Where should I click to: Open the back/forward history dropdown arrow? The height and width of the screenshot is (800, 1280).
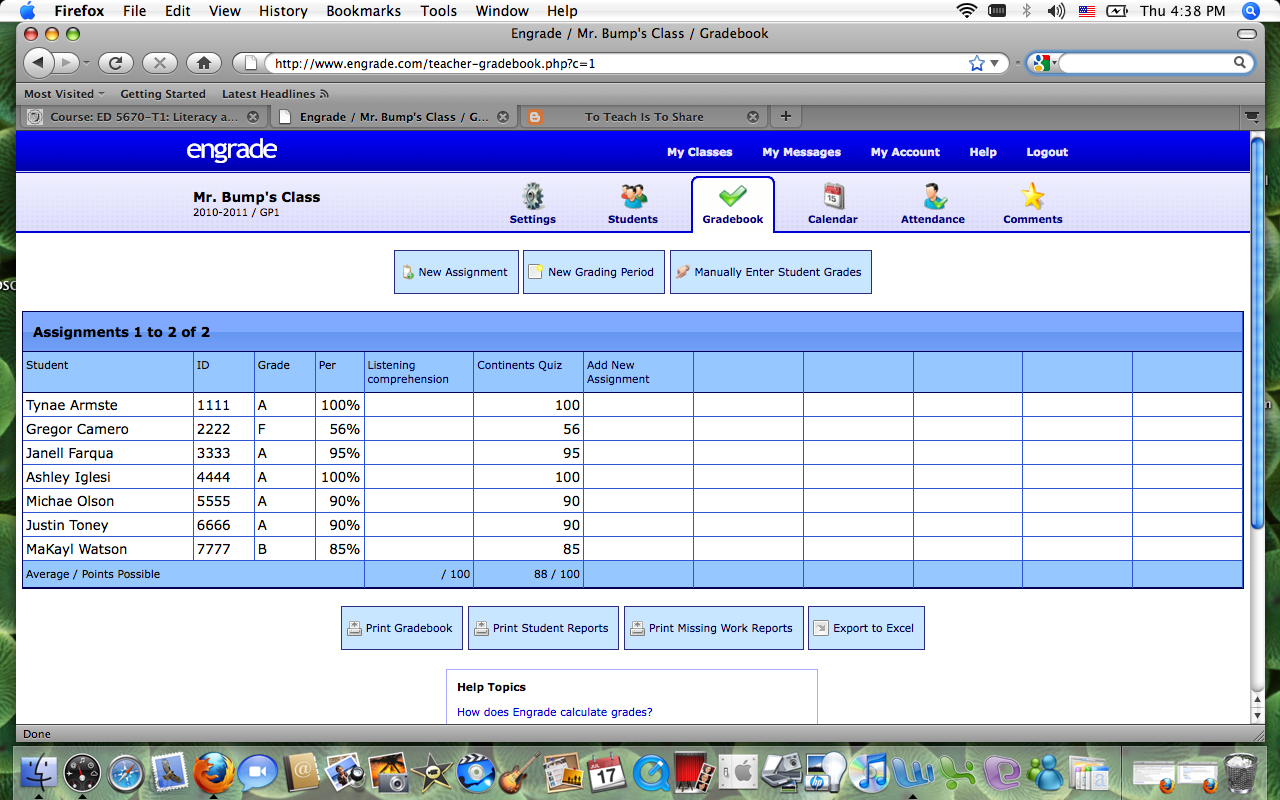86,63
